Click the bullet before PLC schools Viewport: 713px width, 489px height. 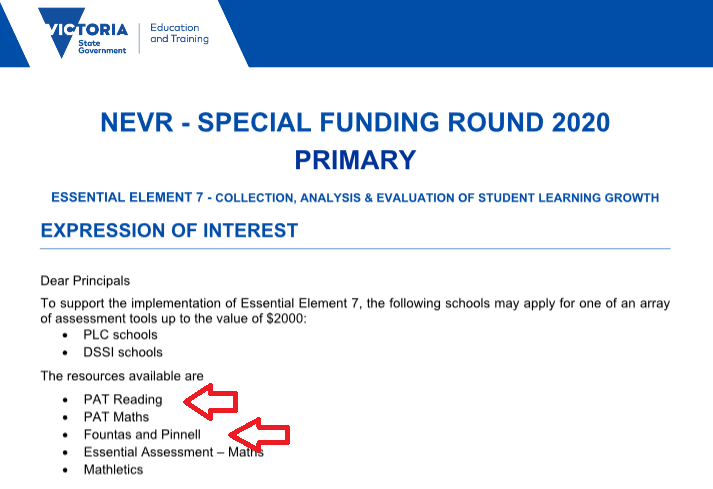pyautogui.click(x=65, y=335)
